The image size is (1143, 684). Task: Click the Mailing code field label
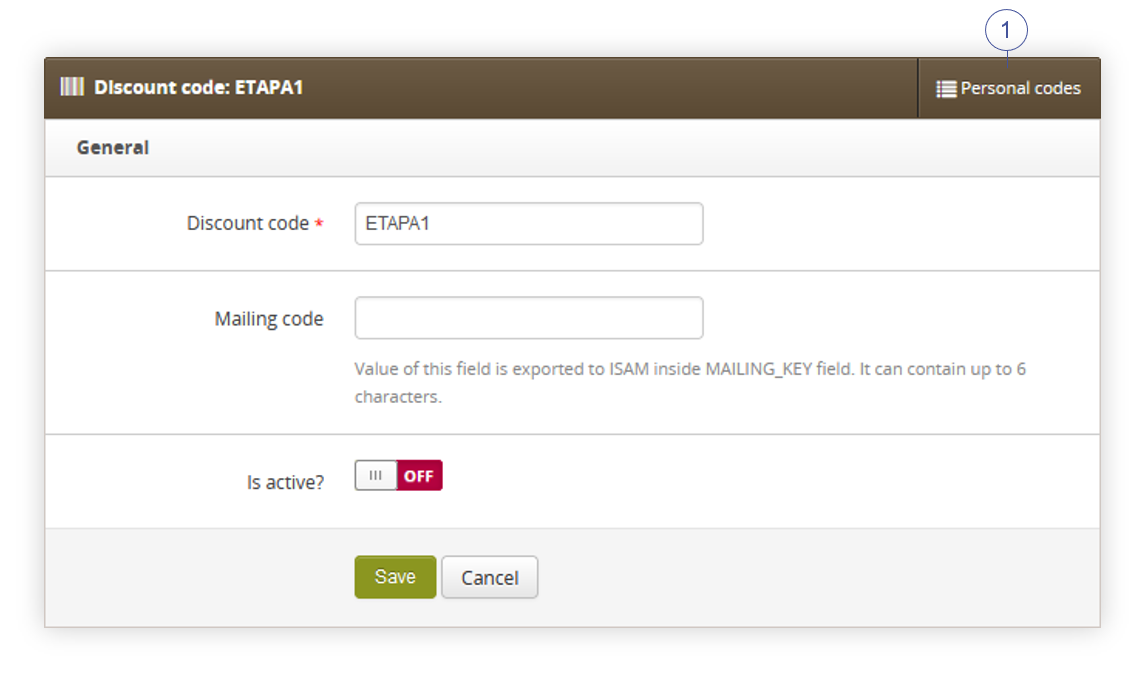click(x=269, y=319)
